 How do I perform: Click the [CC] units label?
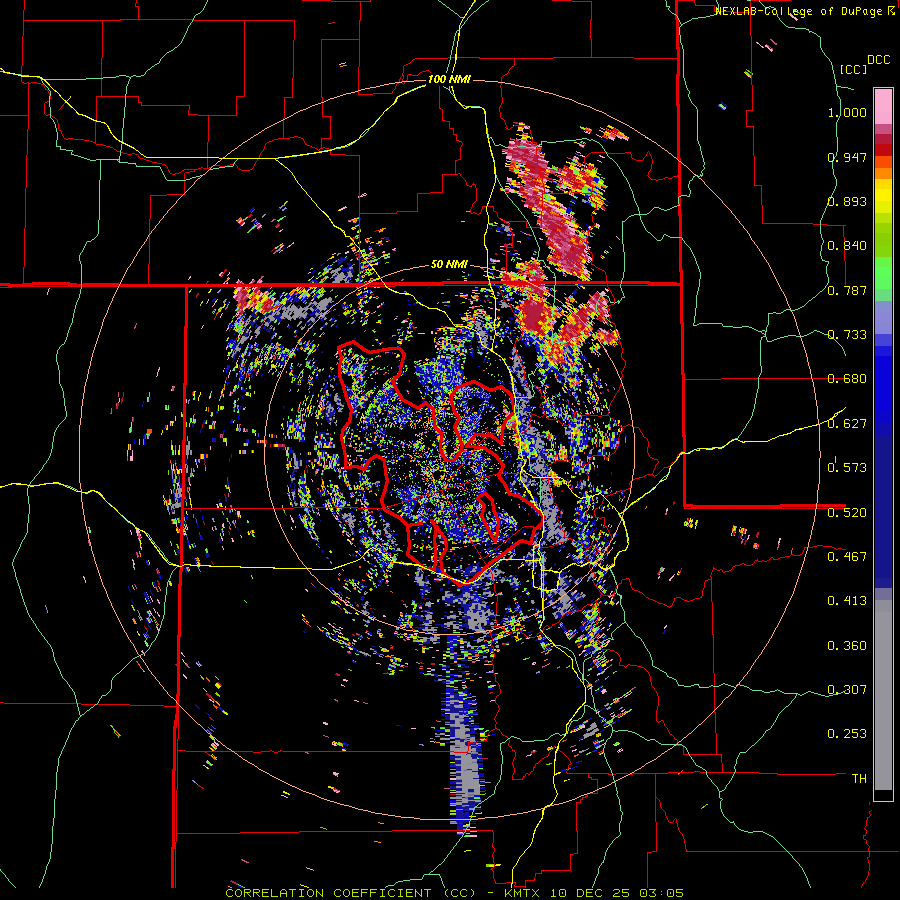[852, 69]
